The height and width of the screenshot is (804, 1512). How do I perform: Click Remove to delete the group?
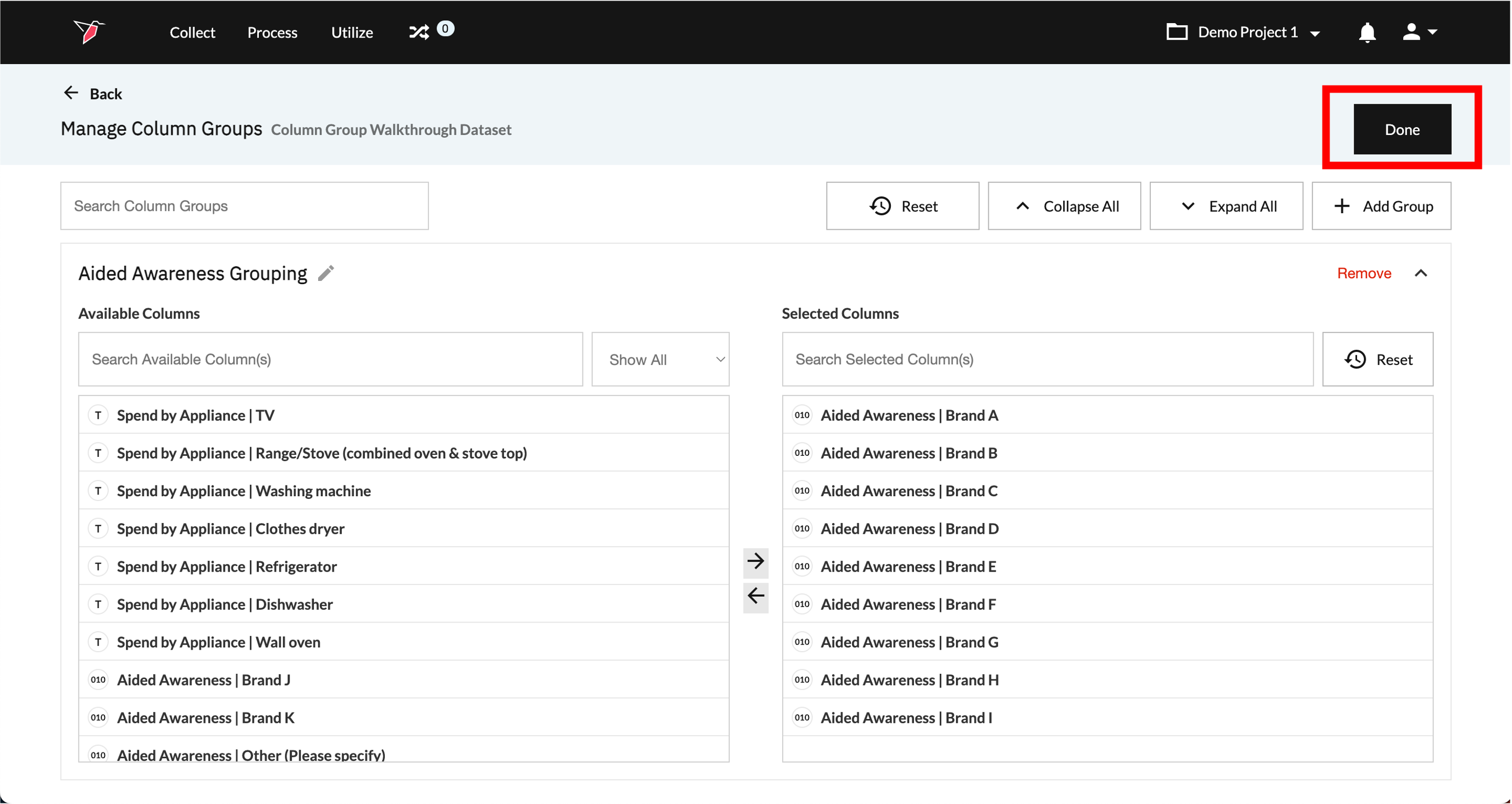tap(1363, 273)
